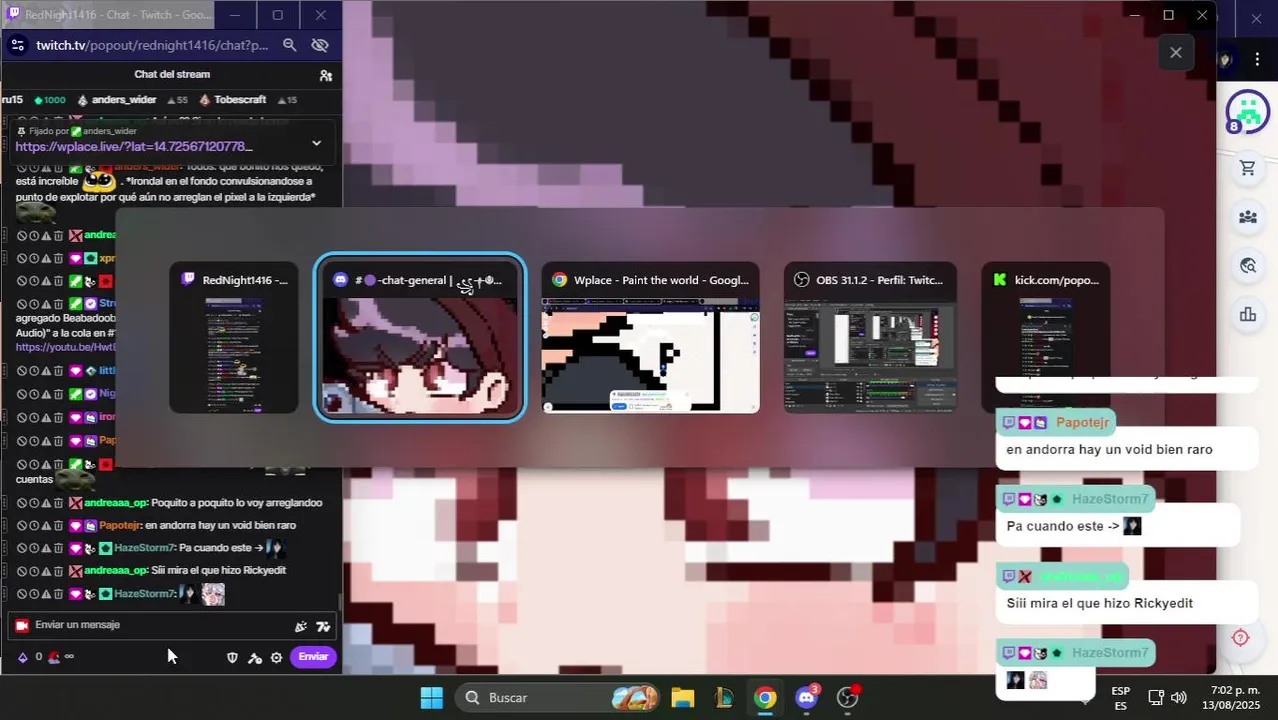The height and width of the screenshot is (720, 1278).
Task: Click the mod tools sword icon
Action: click(254, 657)
